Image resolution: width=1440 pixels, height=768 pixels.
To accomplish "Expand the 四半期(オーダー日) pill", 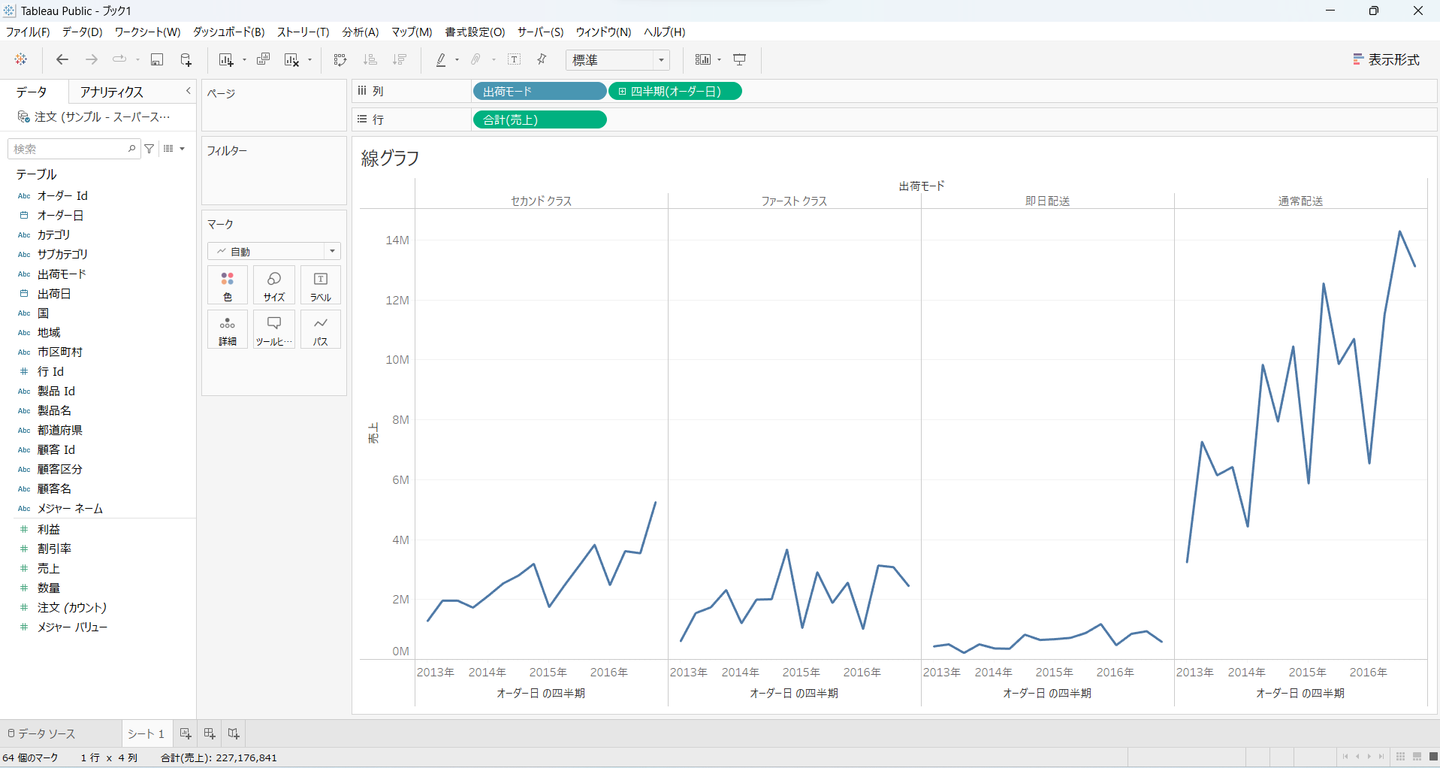I will (x=622, y=92).
